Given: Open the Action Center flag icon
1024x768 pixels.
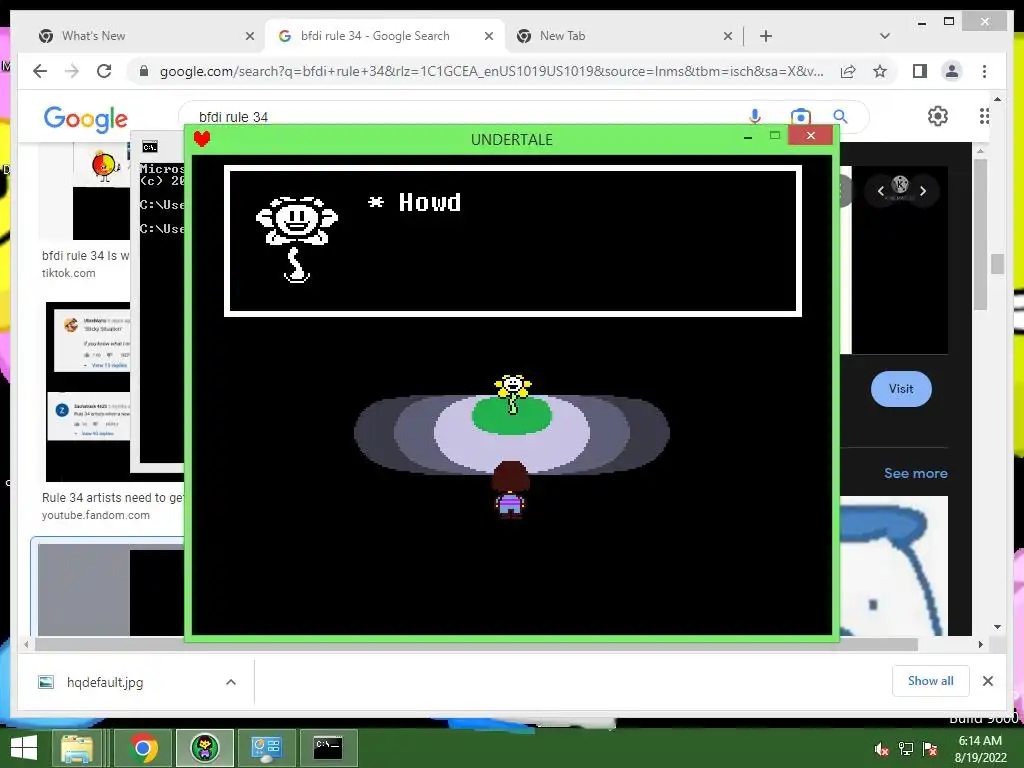Looking at the screenshot, I should tap(930, 749).
